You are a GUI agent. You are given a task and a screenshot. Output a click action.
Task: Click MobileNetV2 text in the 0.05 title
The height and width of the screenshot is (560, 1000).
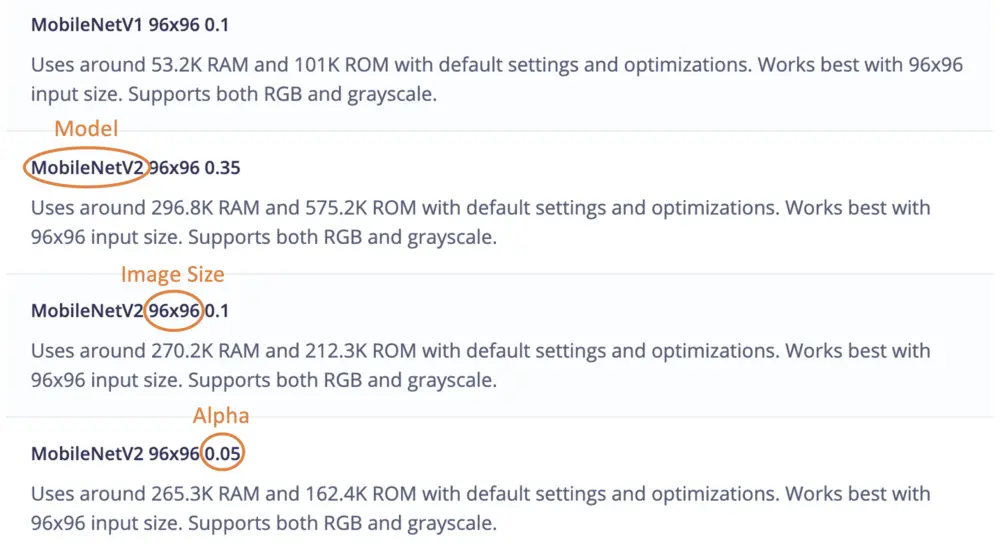tap(88, 454)
